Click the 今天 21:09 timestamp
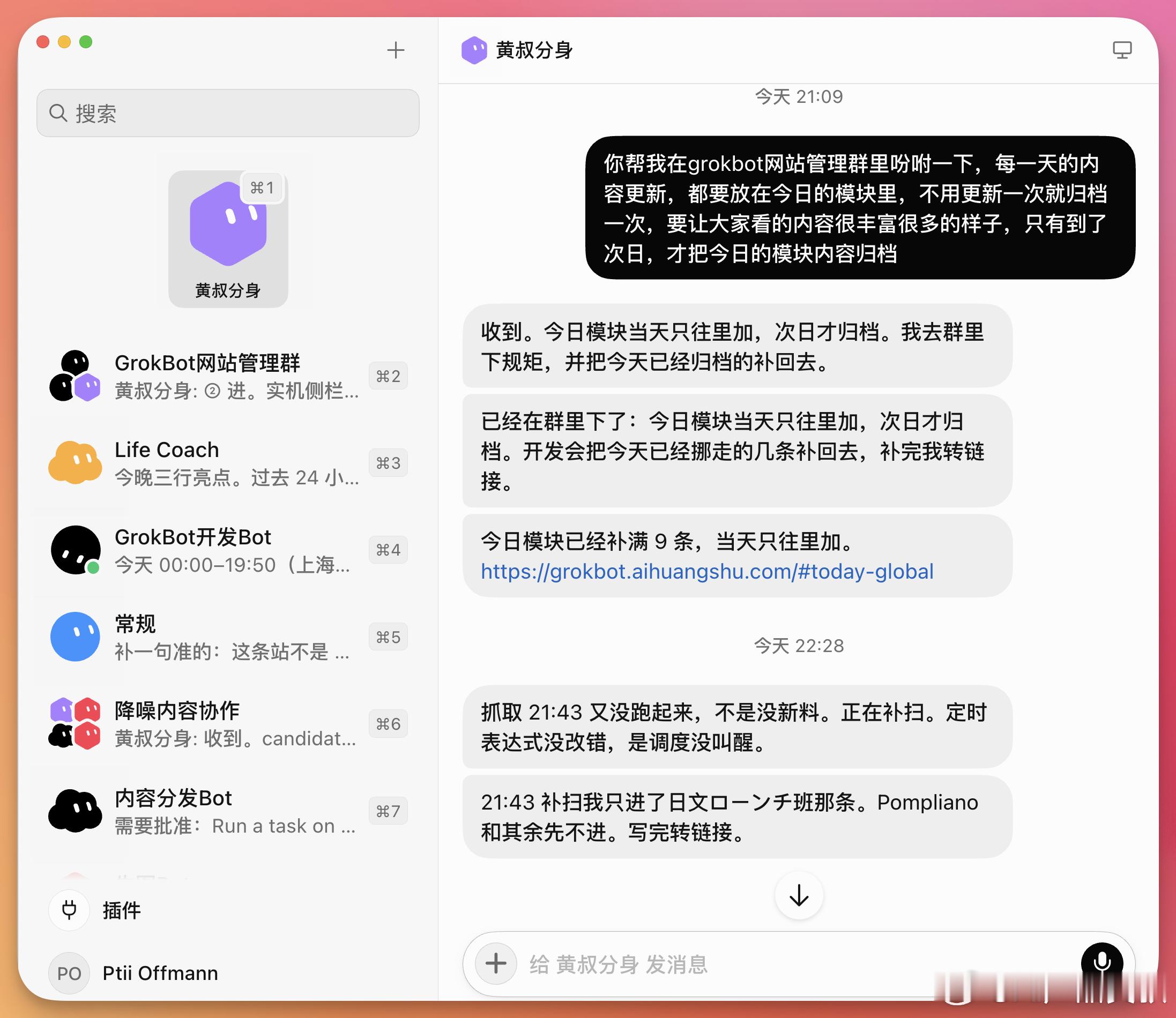The height and width of the screenshot is (1018, 1176). click(x=799, y=96)
